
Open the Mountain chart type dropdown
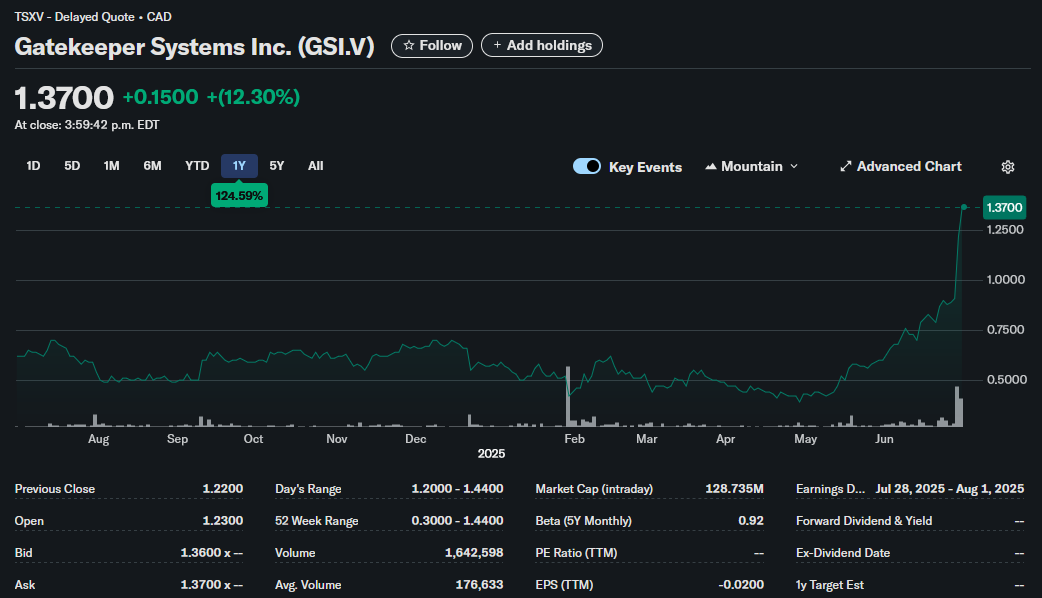(x=752, y=167)
